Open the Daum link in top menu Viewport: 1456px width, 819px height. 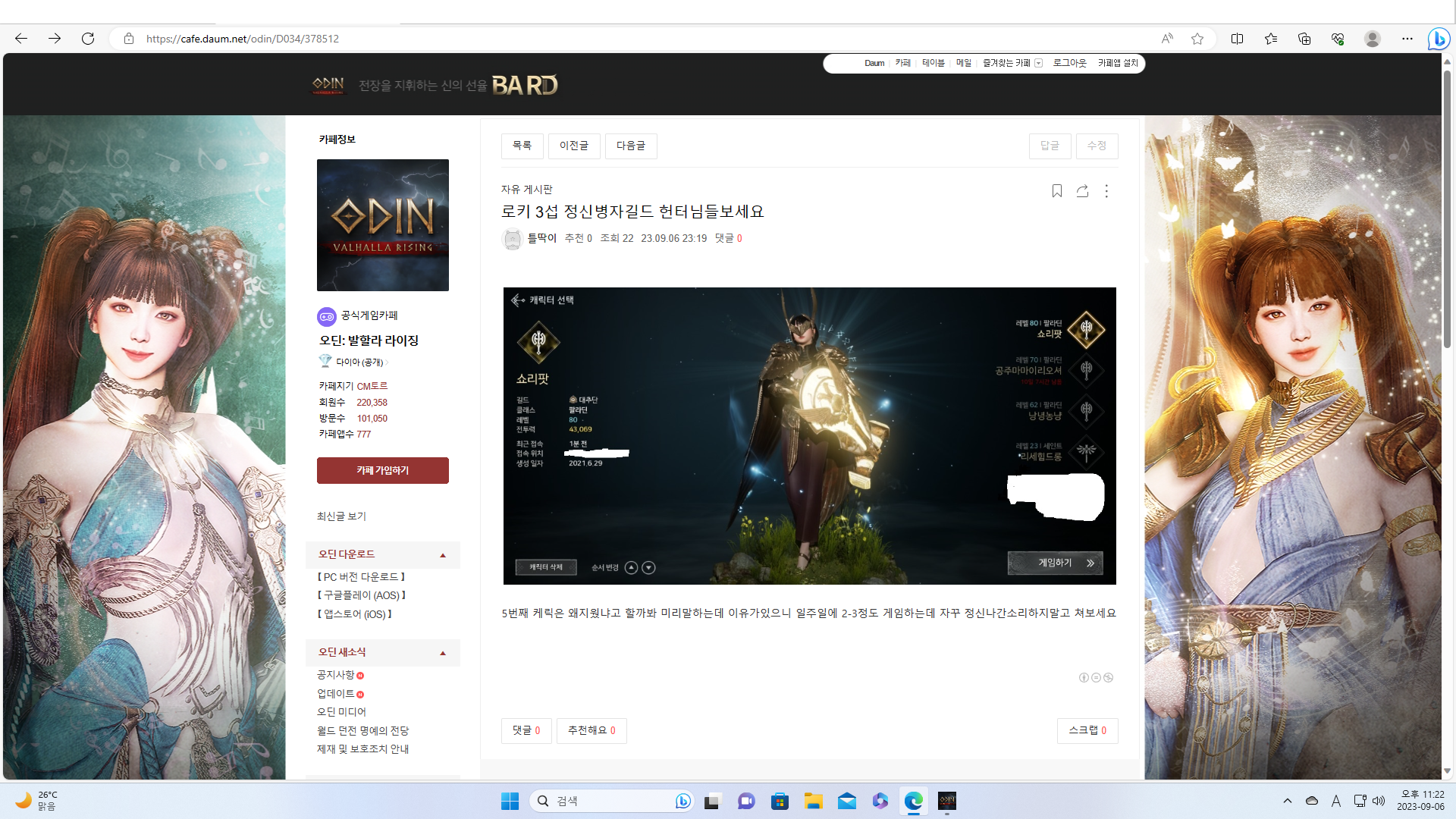tap(874, 63)
